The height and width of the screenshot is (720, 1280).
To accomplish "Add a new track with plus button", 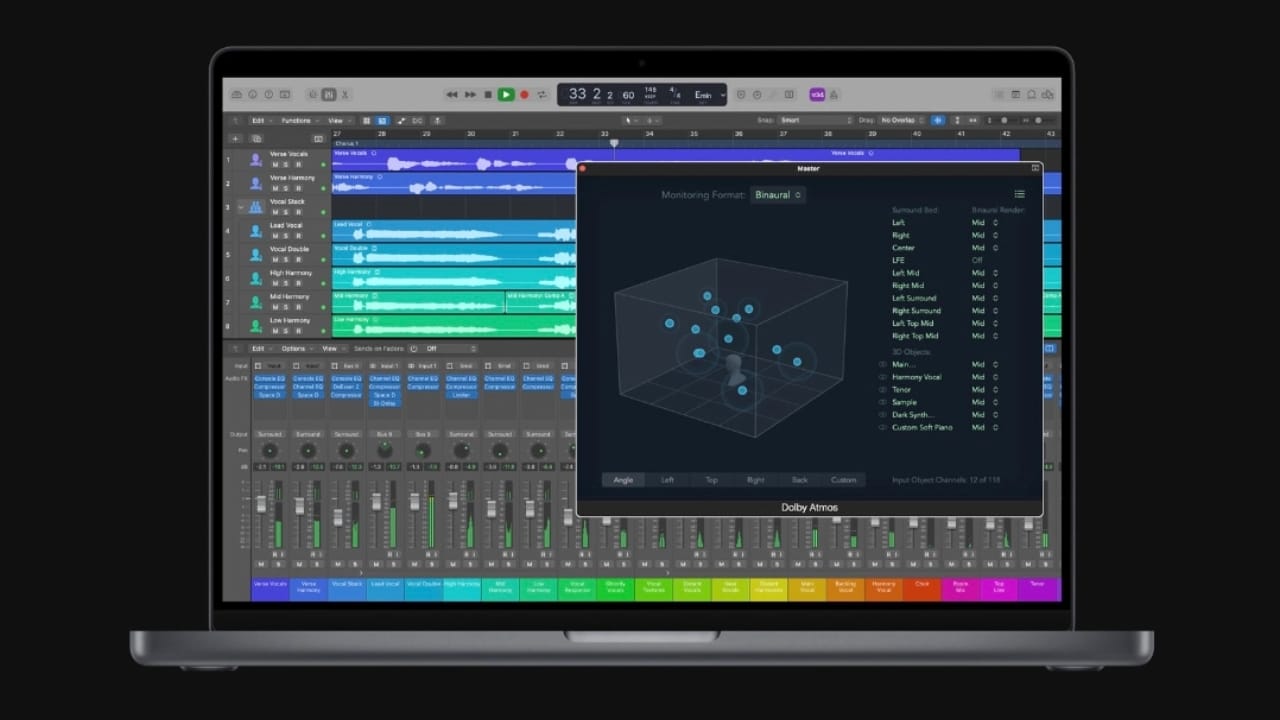I will (x=235, y=139).
